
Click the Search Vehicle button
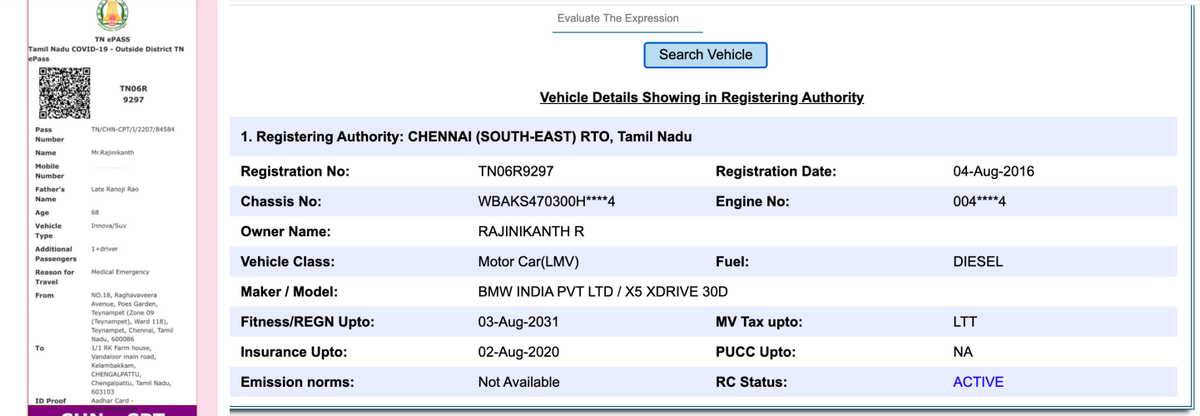705,55
